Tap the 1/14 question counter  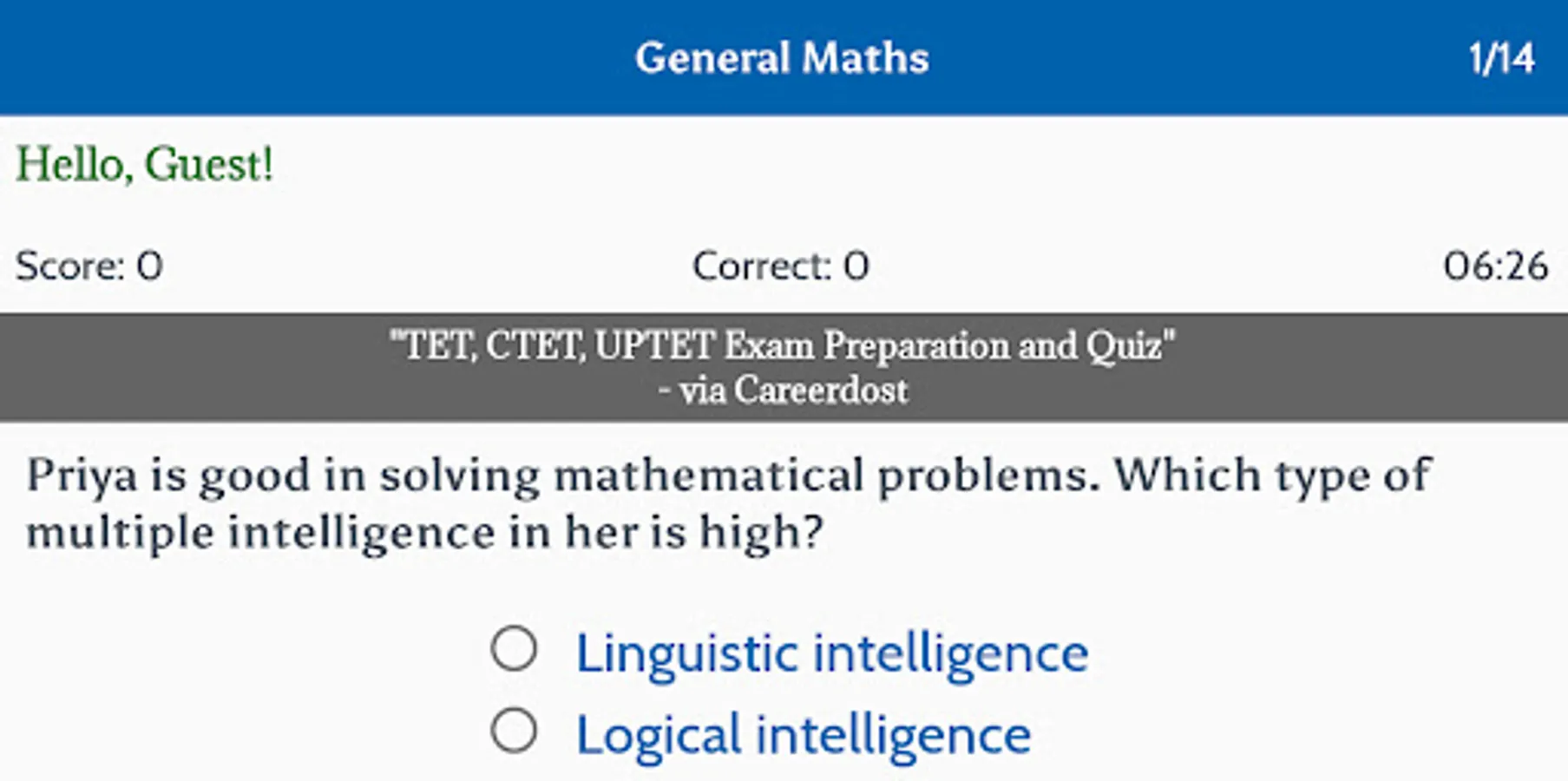pos(1501,59)
